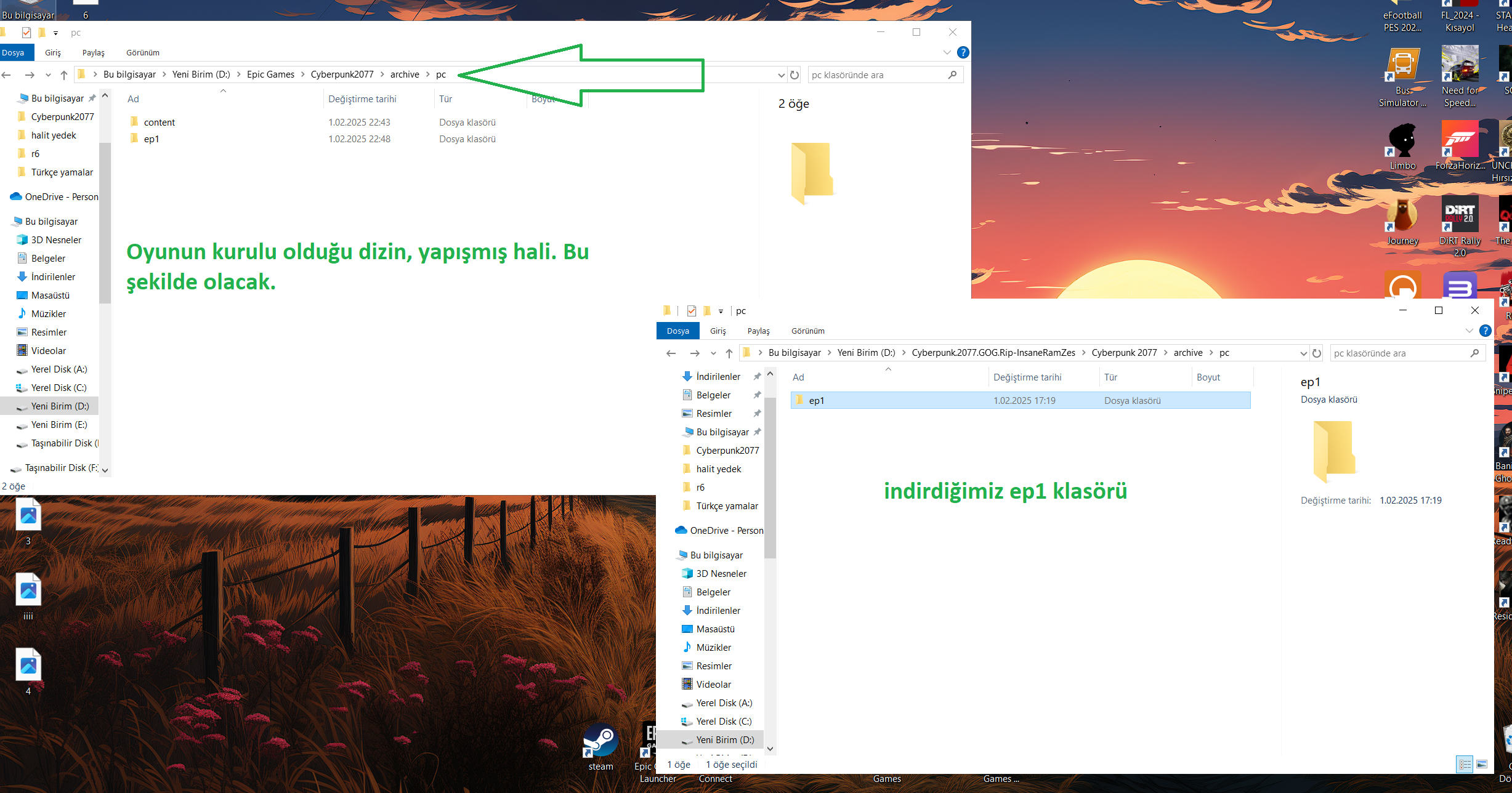The width and height of the screenshot is (1512, 793).
Task: Open the Görünüm tab in lower Explorer
Action: (x=807, y=331)
